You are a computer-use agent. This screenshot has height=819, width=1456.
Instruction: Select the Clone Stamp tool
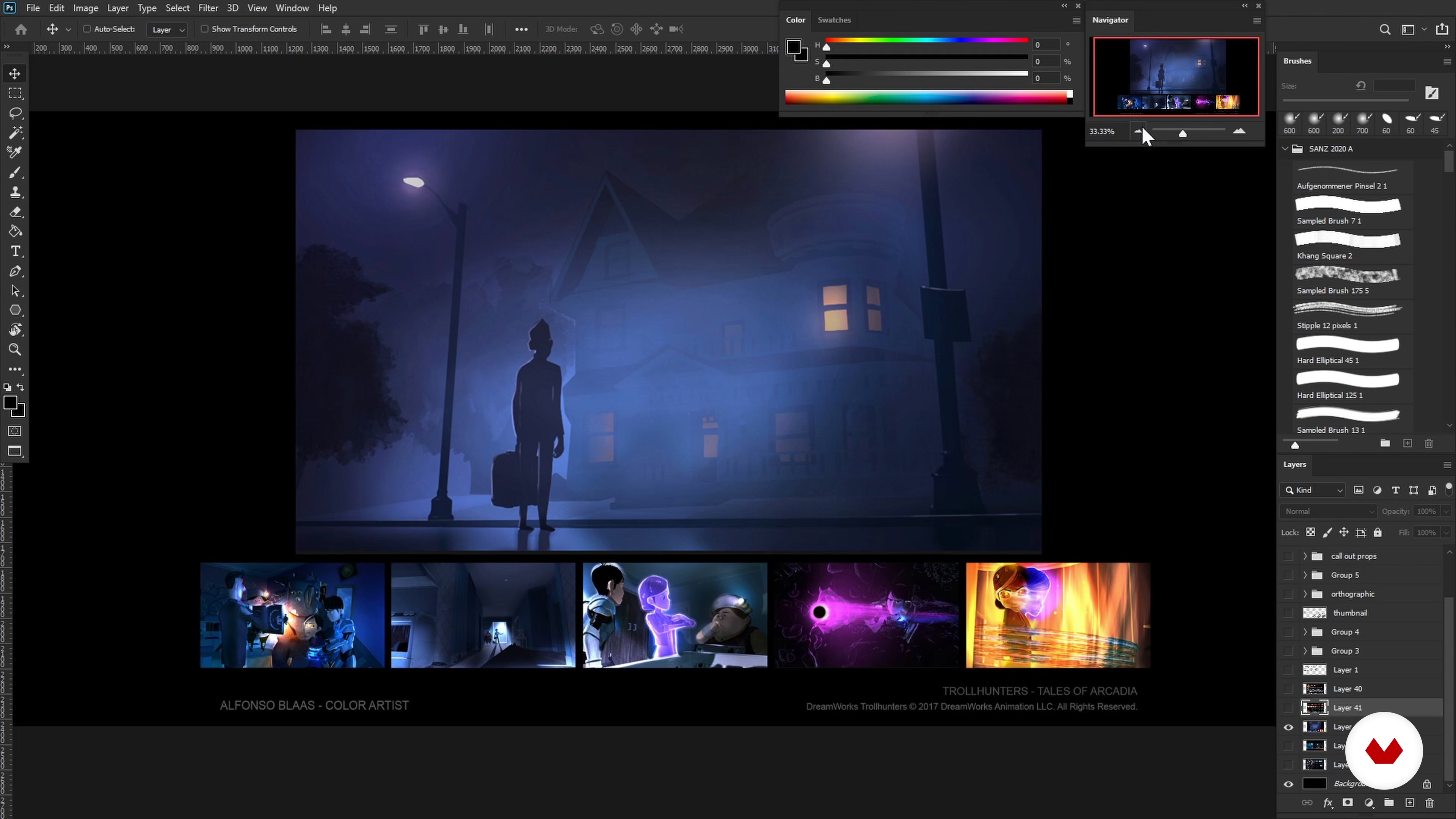[x=15, y=192]
